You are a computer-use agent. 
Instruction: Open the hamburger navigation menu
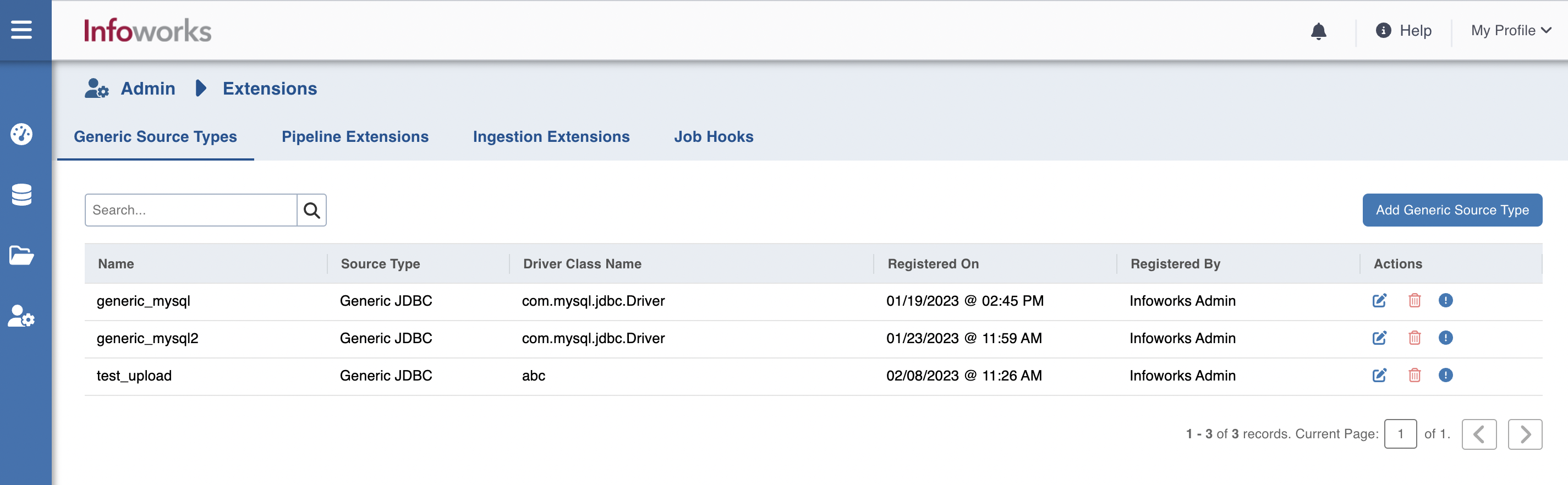coord(21,30)
